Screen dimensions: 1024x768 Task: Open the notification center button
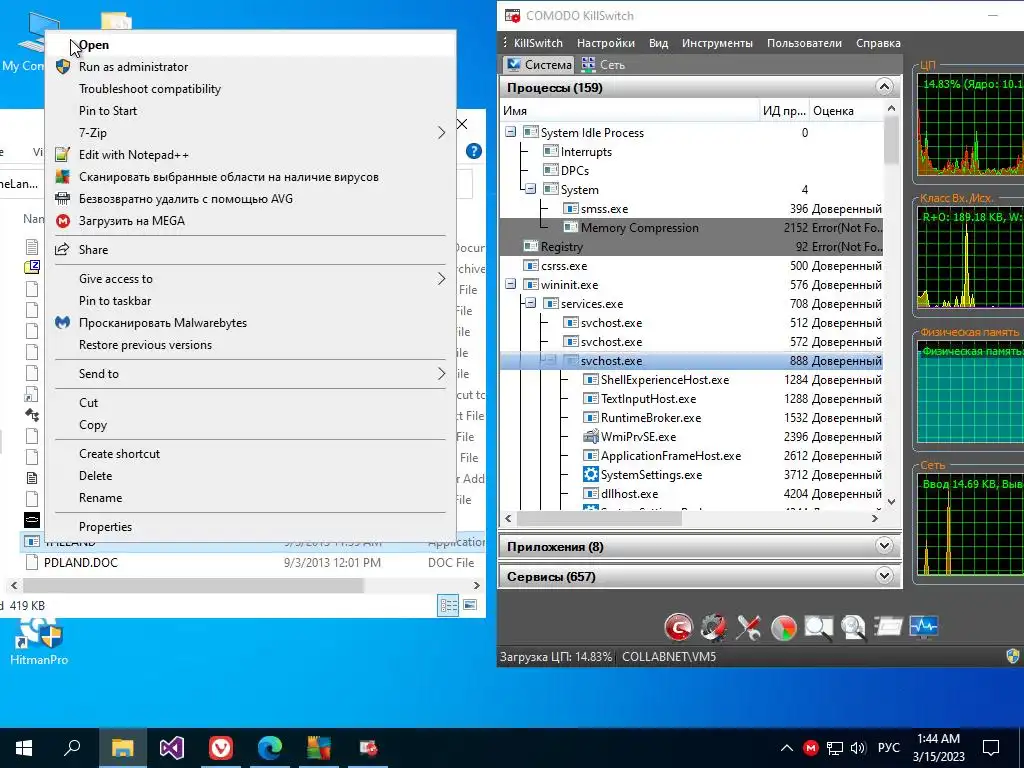tap(991, 748)
